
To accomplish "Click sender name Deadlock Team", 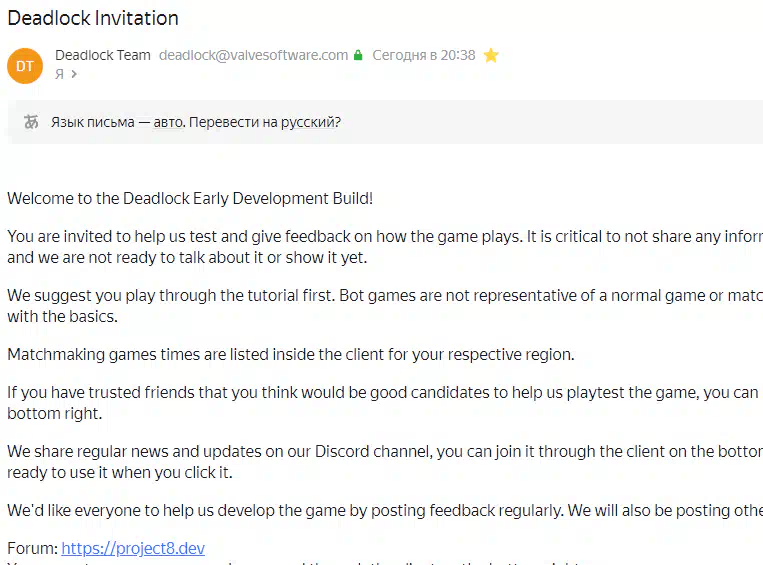I will coord(103,55).
